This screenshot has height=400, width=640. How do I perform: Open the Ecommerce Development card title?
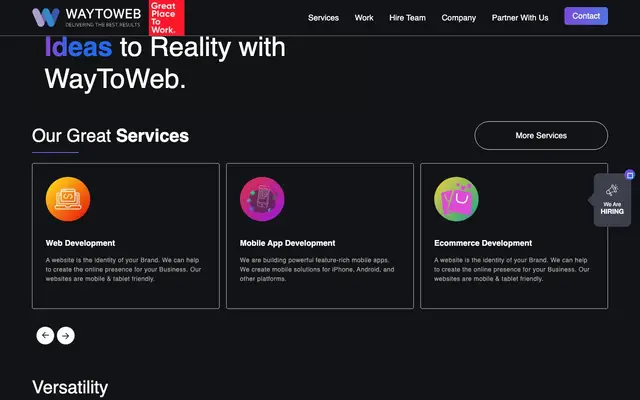483,243
